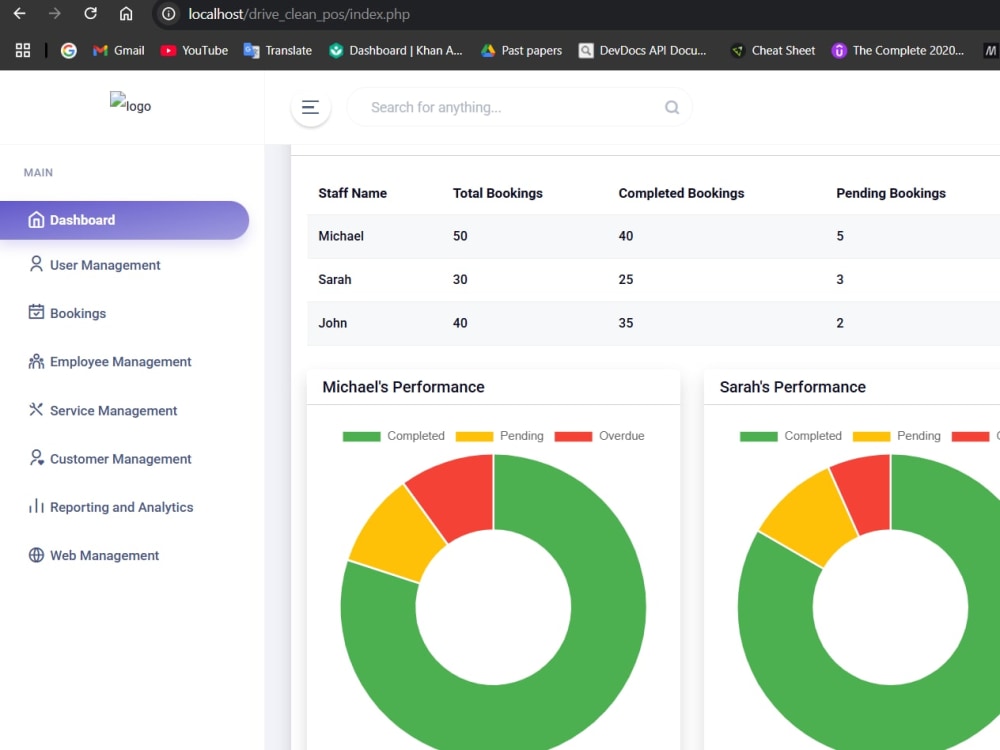Click the browser home icon
The image size is (1000, 750).
tap(126, 13)
